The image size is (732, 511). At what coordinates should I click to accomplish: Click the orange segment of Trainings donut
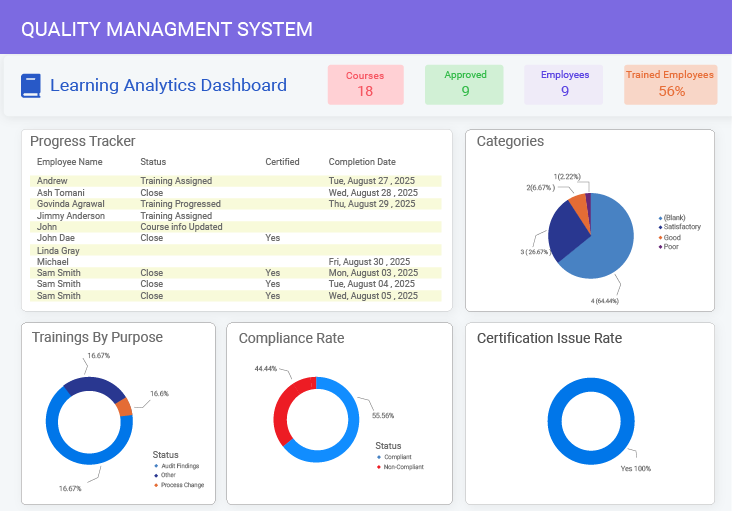tap(124, 407)
